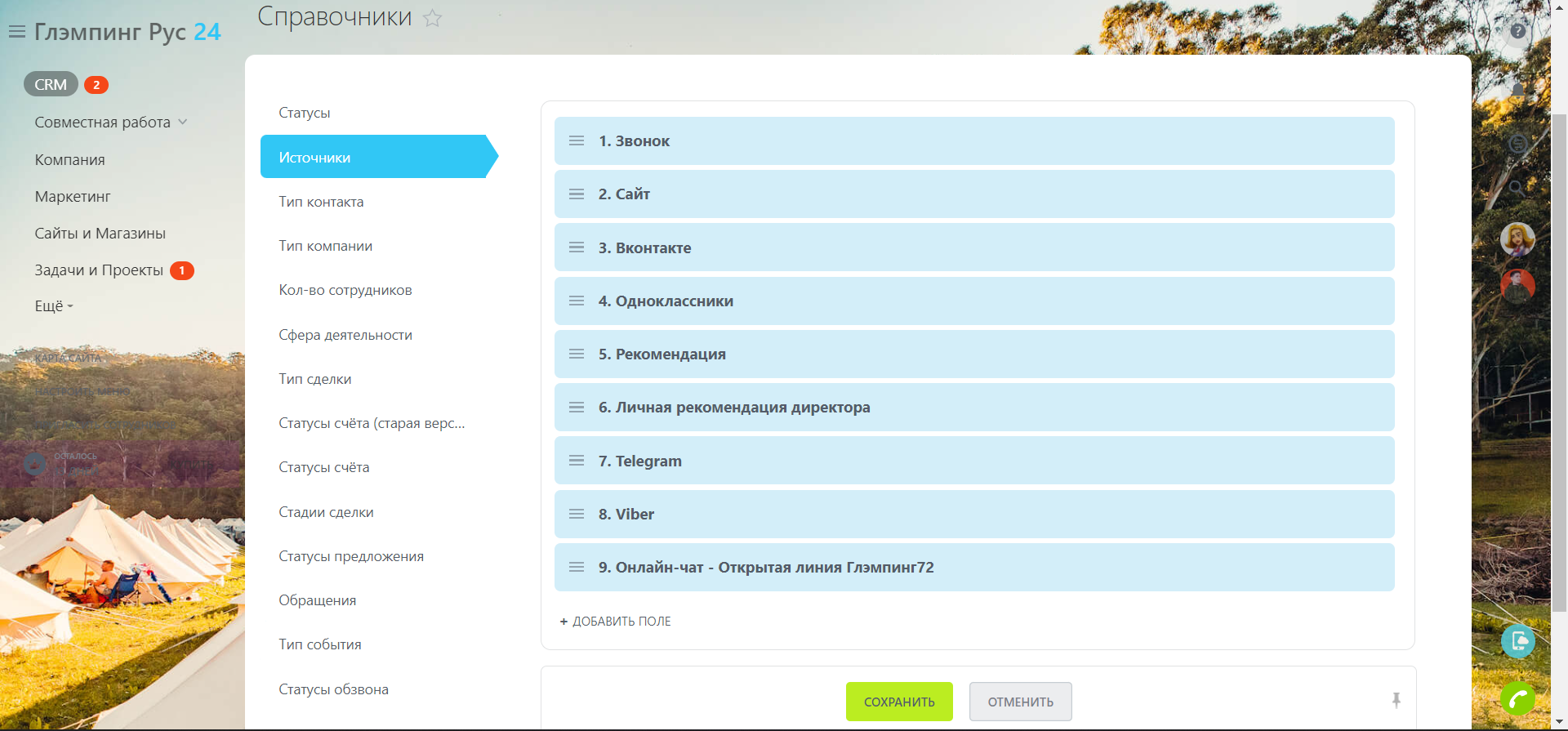Screen dimensions: 1568x731
Task: Open the chat search icon in the right sidebar
Action: pyautogui.click(x=1518, y=144)
